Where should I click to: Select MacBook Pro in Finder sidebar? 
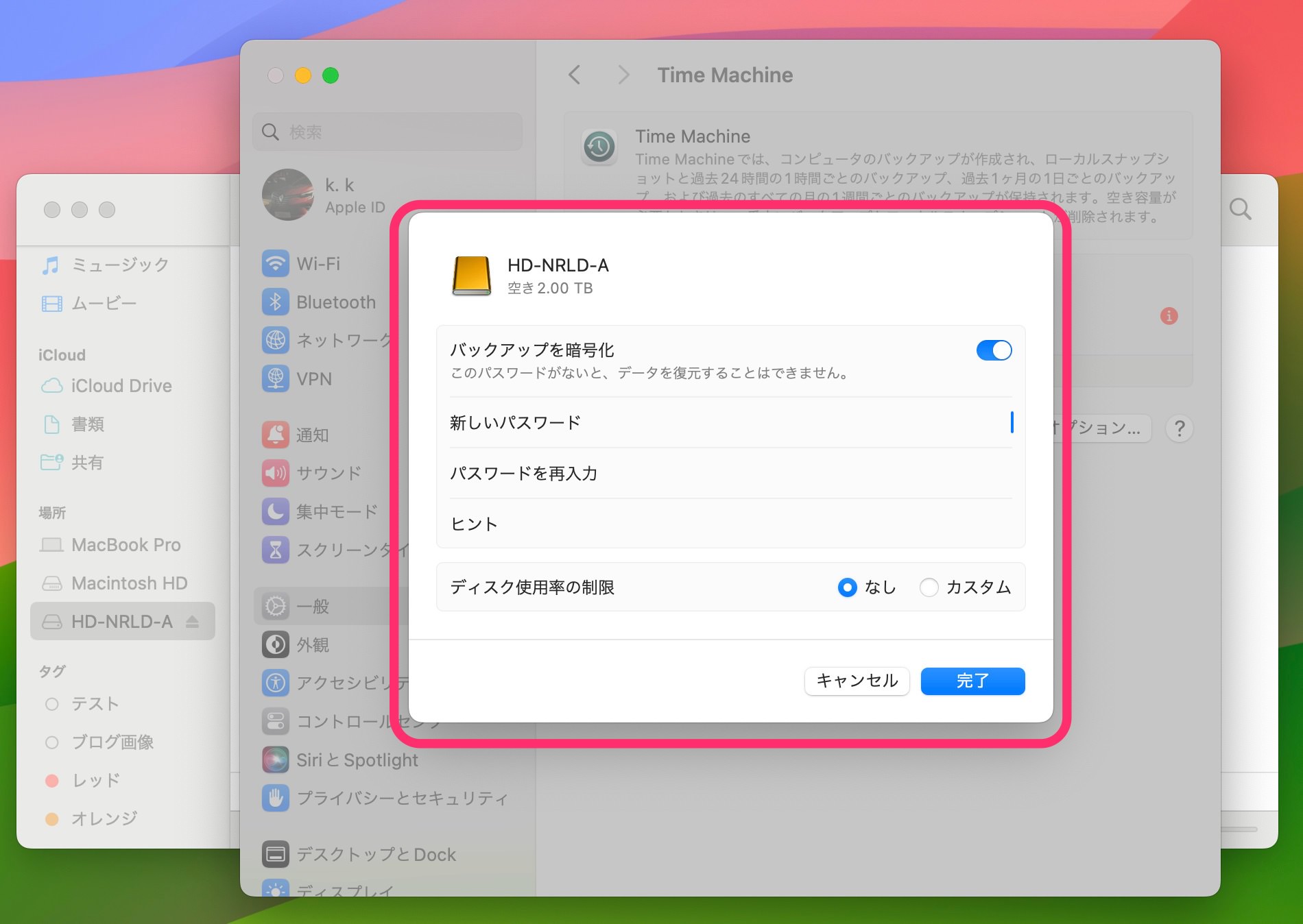click(x=122, y=545)
